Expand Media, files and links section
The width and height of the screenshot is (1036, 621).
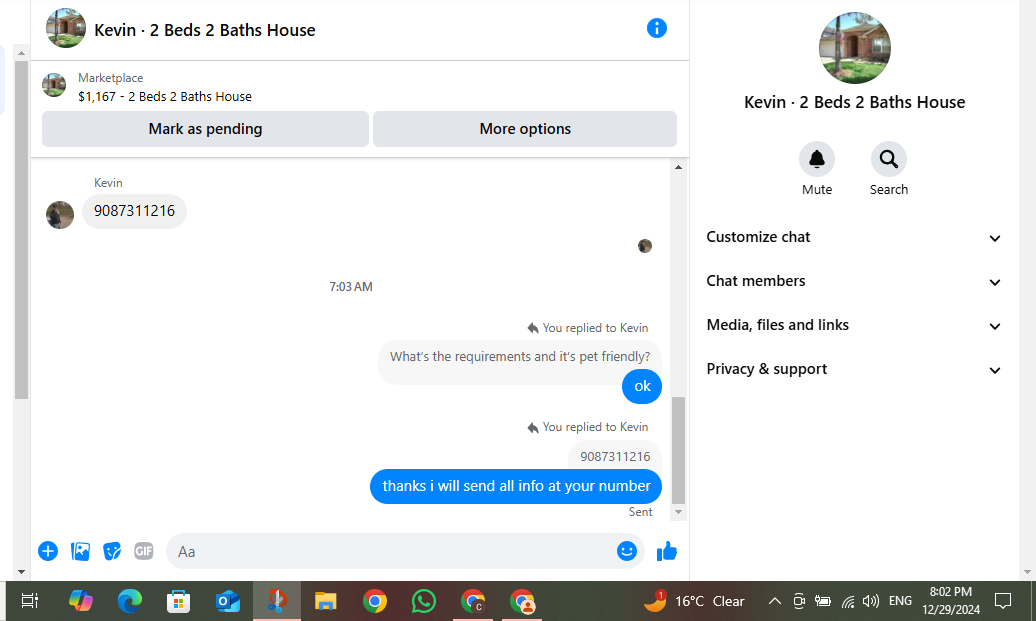pos(854,325)
